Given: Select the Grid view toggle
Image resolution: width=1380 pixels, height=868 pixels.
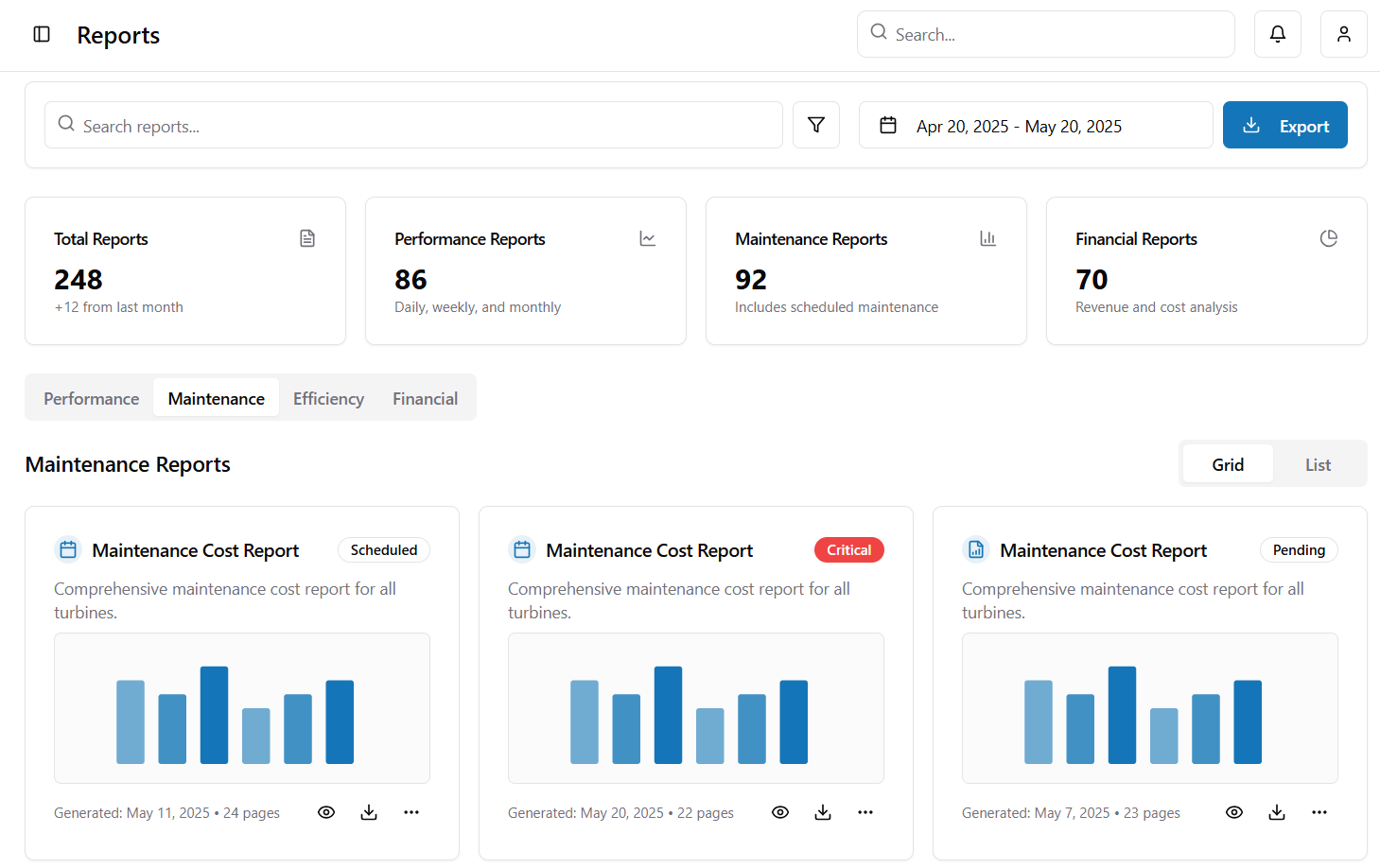Looking at the screenshot, I should [x=1227, y=464].
